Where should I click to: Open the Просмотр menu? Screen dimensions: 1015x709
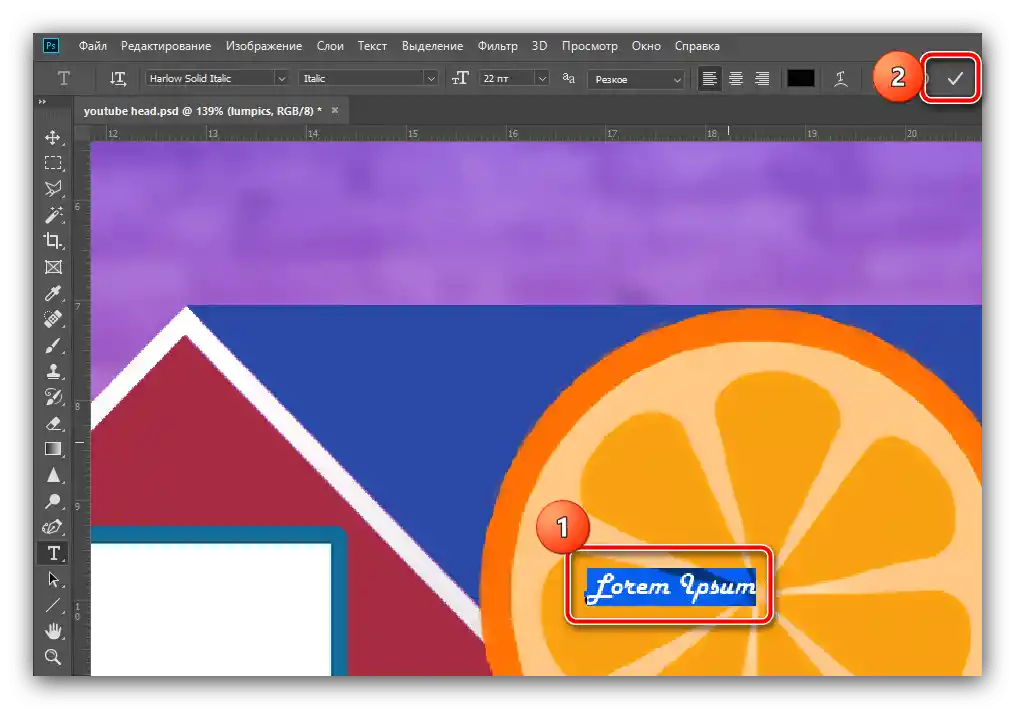coord(589,46)
